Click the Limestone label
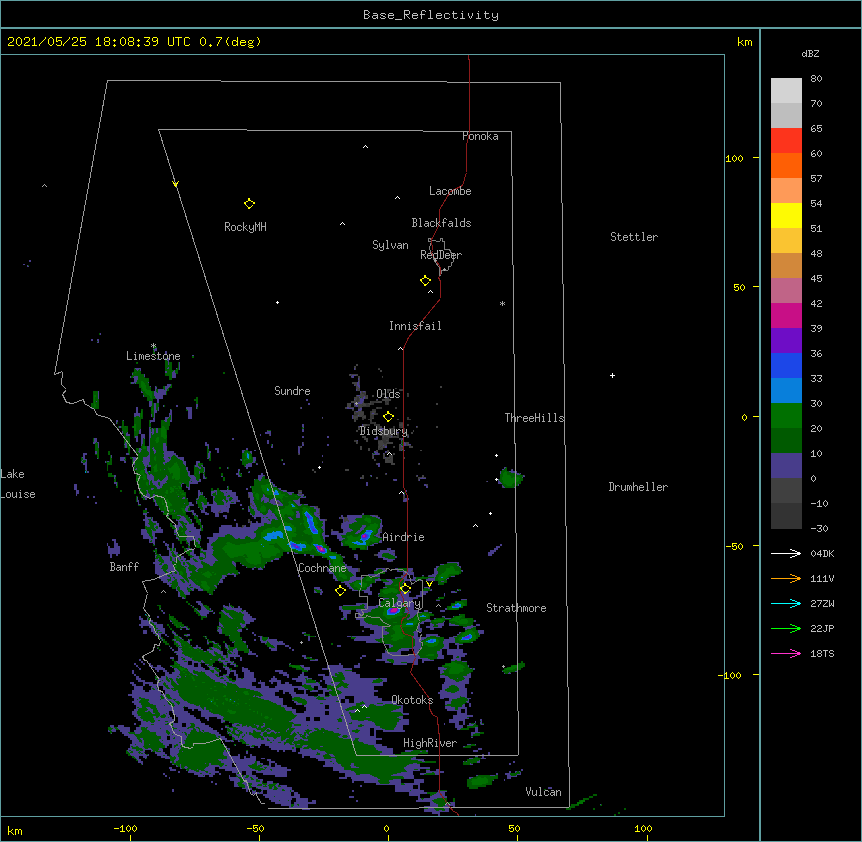This screenshot has height=842, width=862. (153, 356)
